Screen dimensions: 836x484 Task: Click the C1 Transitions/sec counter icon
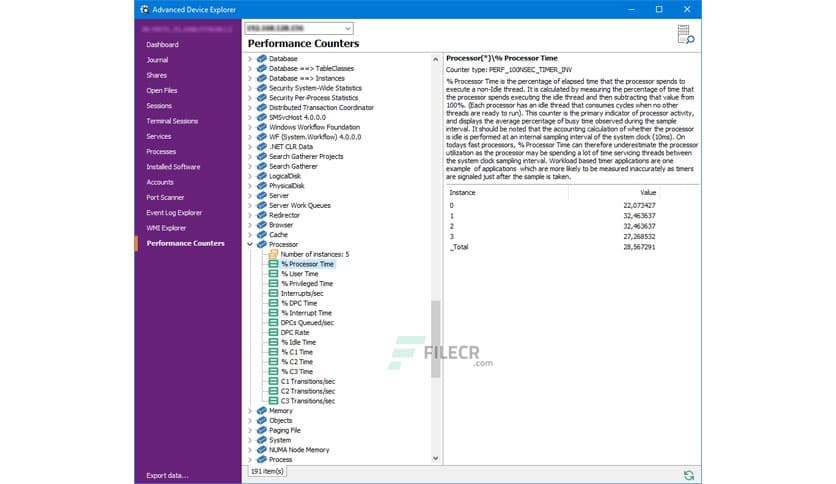coord(273,381)
